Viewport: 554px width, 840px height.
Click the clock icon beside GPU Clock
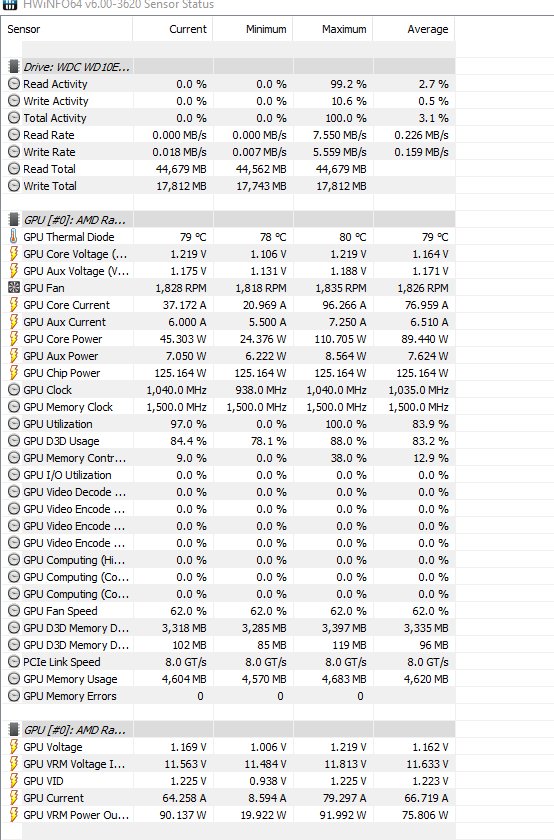tap(13, 390)
